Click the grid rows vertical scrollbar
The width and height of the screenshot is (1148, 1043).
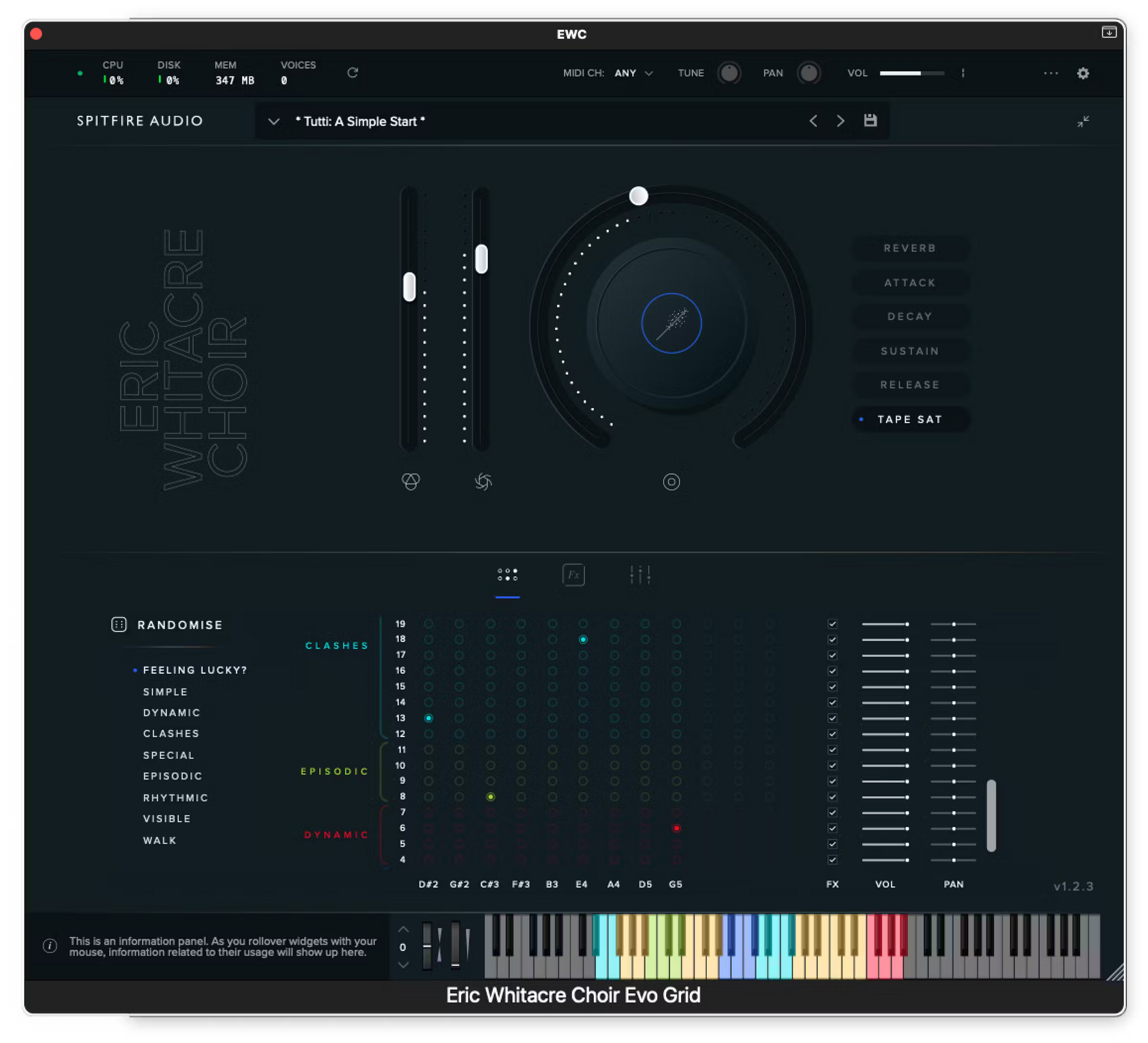[x=991, y=815]
